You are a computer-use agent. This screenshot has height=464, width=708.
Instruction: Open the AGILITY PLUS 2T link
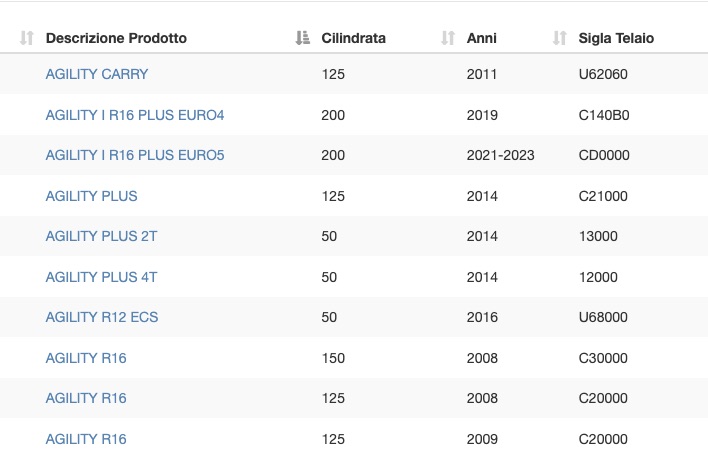click(x=101, y=236)
